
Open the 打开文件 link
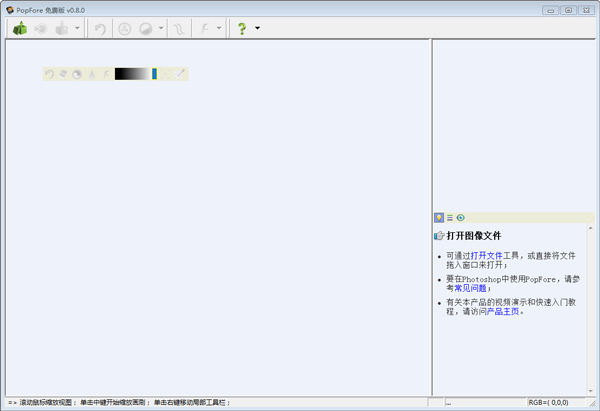point(487,256)
